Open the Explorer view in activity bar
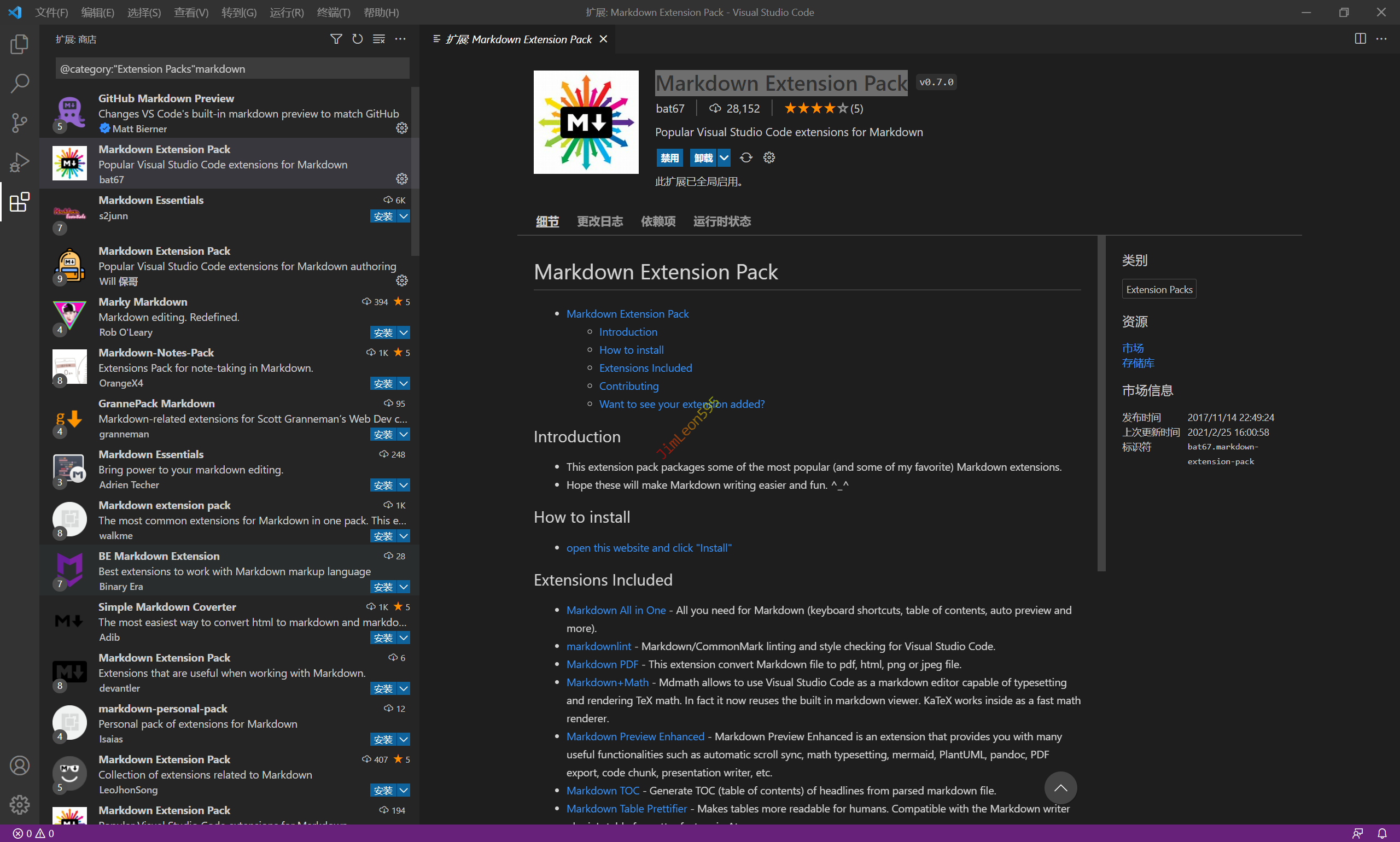Image resolution: width=1400 pixels, height=842 pixels. tap(19, 44)
